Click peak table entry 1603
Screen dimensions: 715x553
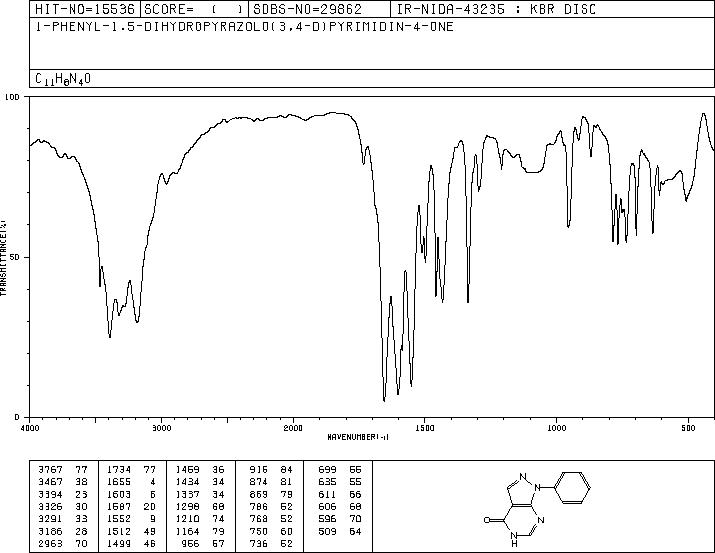point(119,494)
